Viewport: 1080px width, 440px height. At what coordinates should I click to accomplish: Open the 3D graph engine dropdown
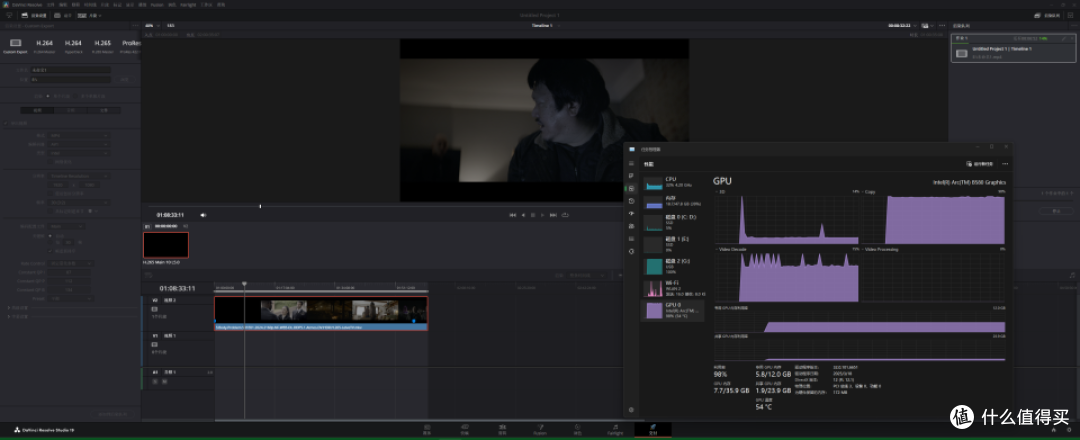[x=718, y=191]
